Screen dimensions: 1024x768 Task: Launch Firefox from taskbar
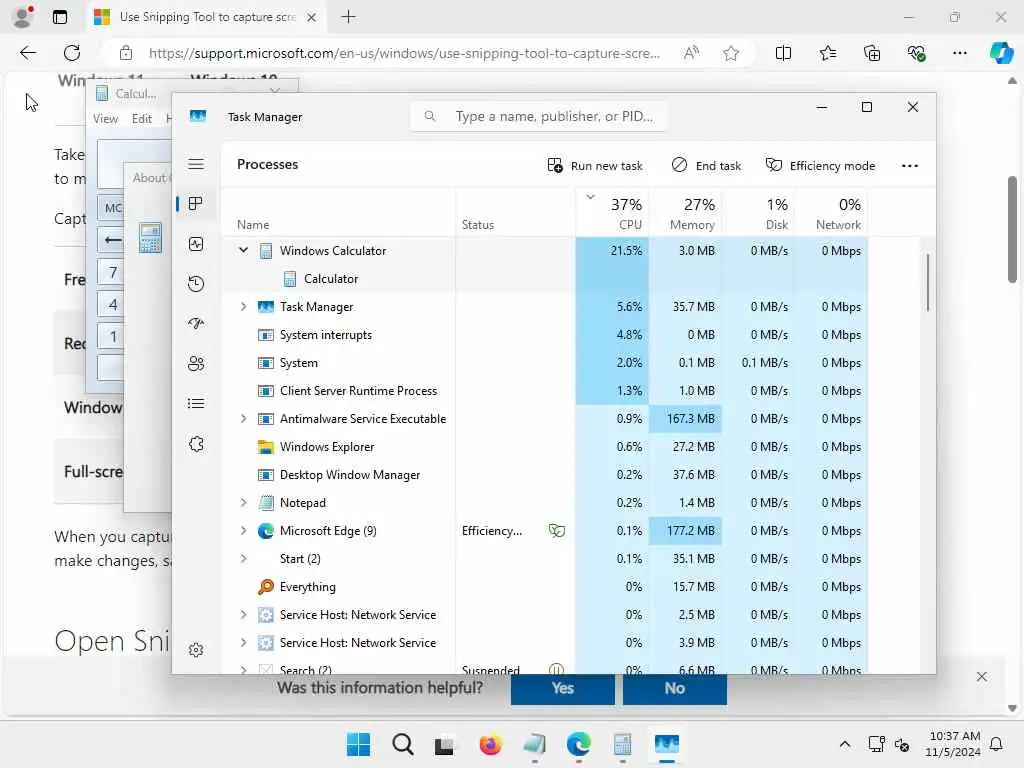point(490,744)
